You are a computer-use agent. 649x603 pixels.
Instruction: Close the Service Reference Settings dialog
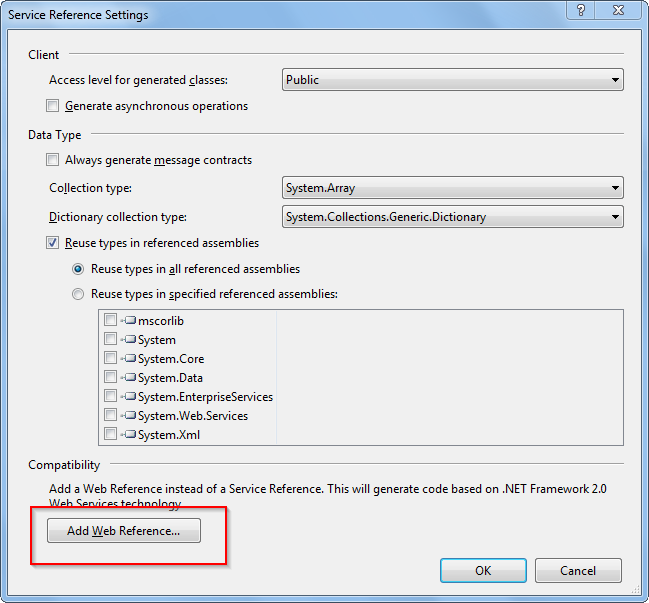[x=618, y=10]
